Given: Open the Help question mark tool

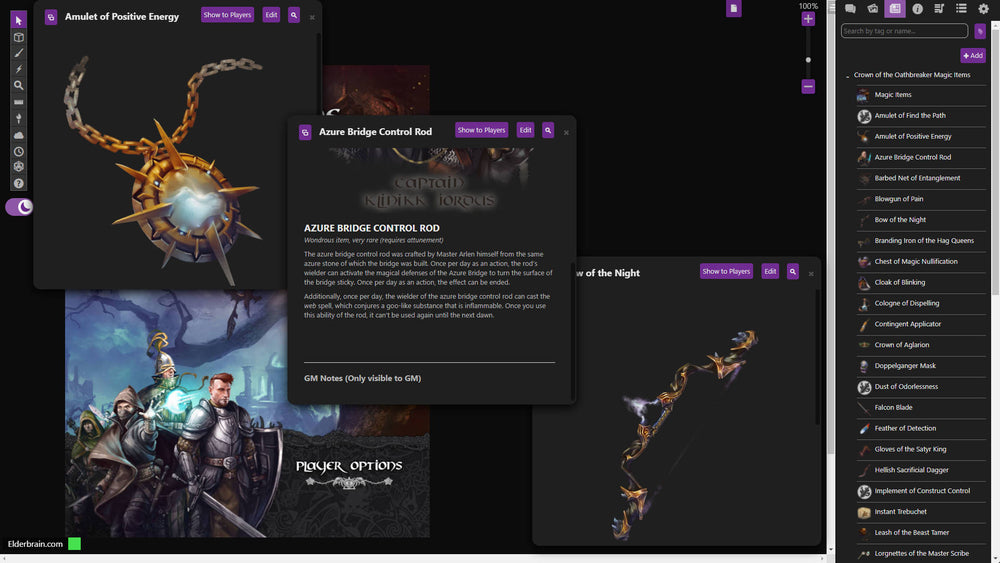Looking at the screenshot, I should 18,184.
